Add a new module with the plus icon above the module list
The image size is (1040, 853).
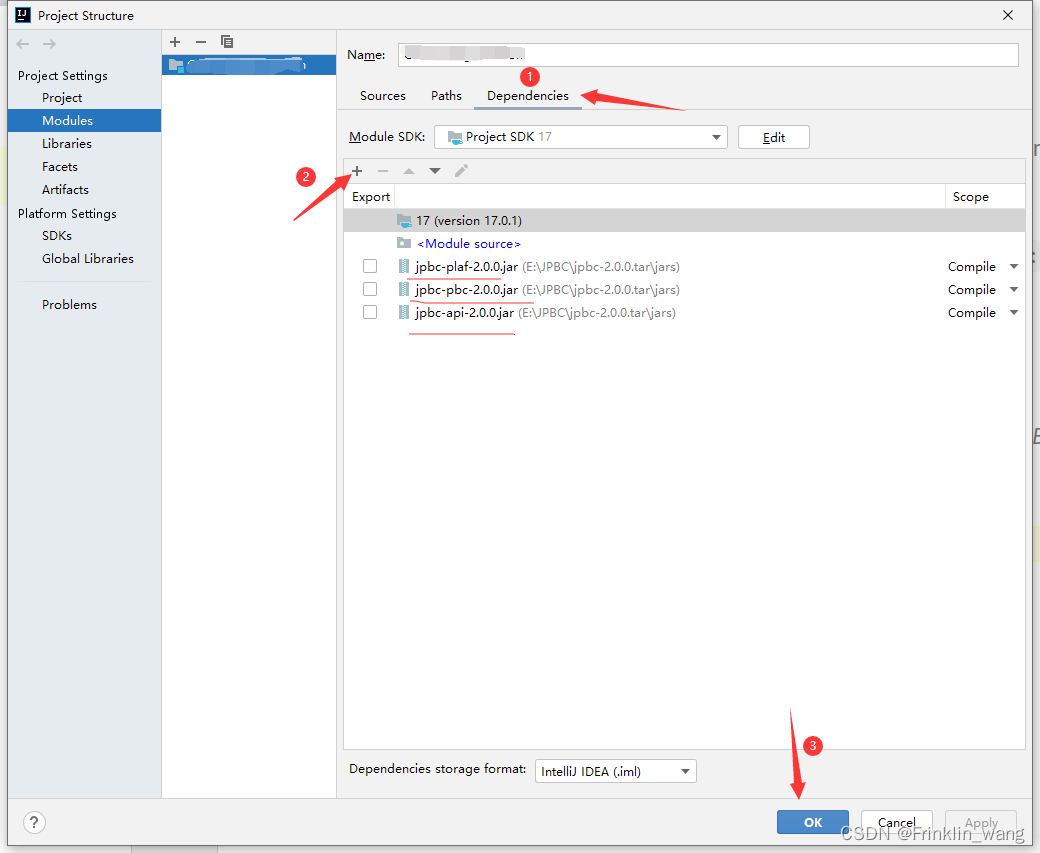175,42
